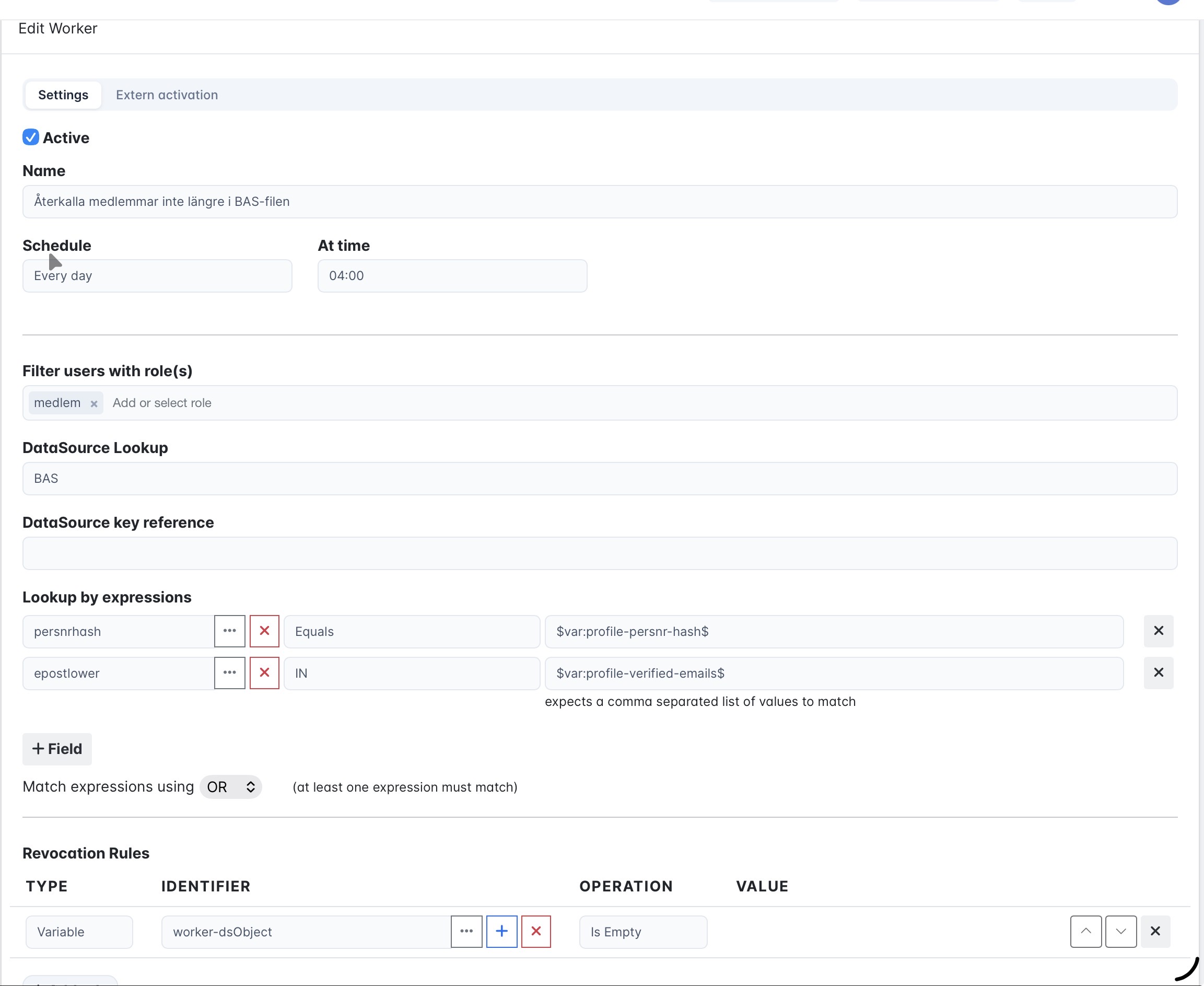Click ellipsis button next to epostlower field
Screen dimensions: 1204x986
pyautogui.click(x=229, y=673)
